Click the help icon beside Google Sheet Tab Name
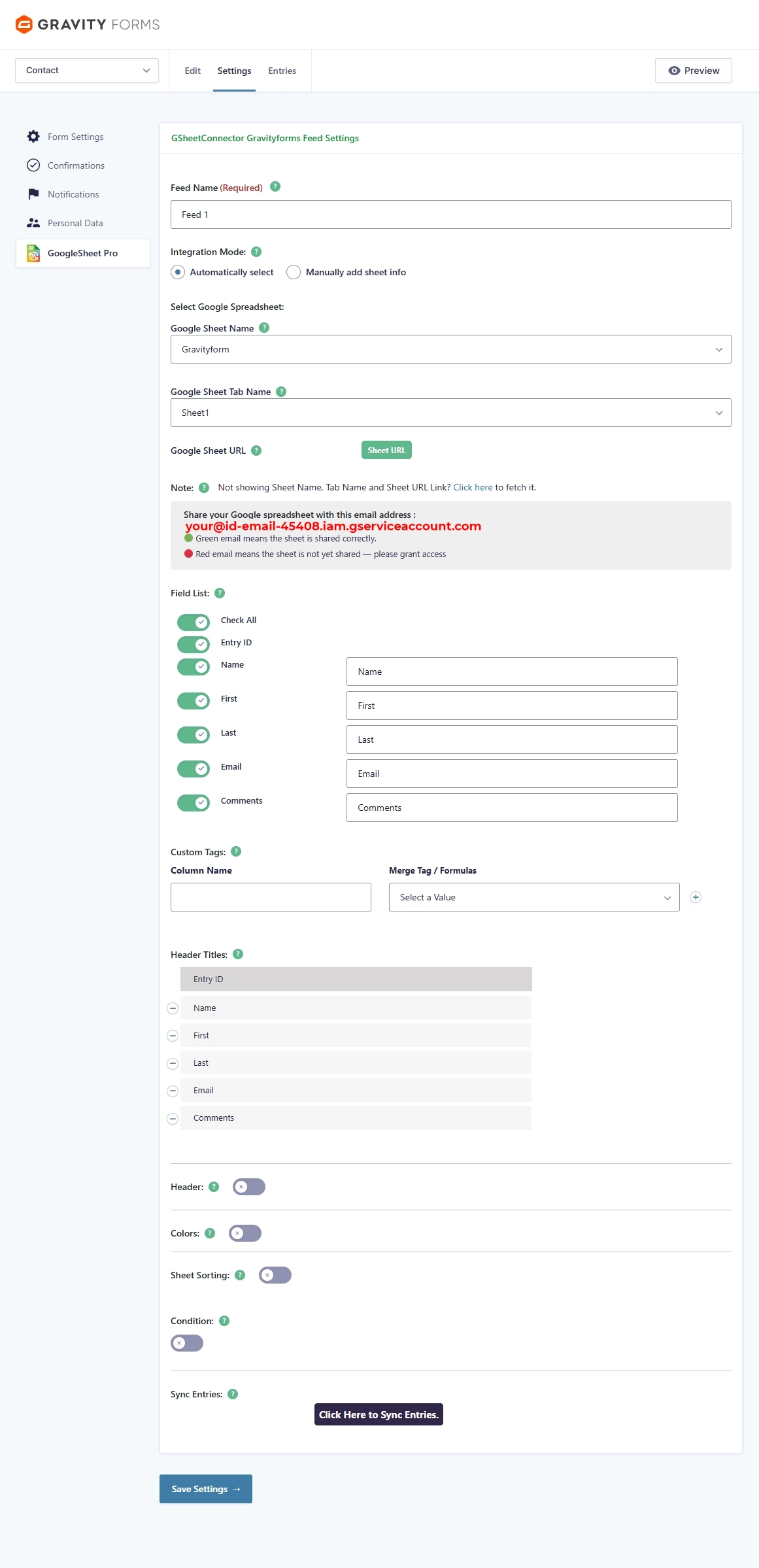Image resolution: width=759 pixels, height=1568 pixels. pyautogui.click(x=281, y=392)
